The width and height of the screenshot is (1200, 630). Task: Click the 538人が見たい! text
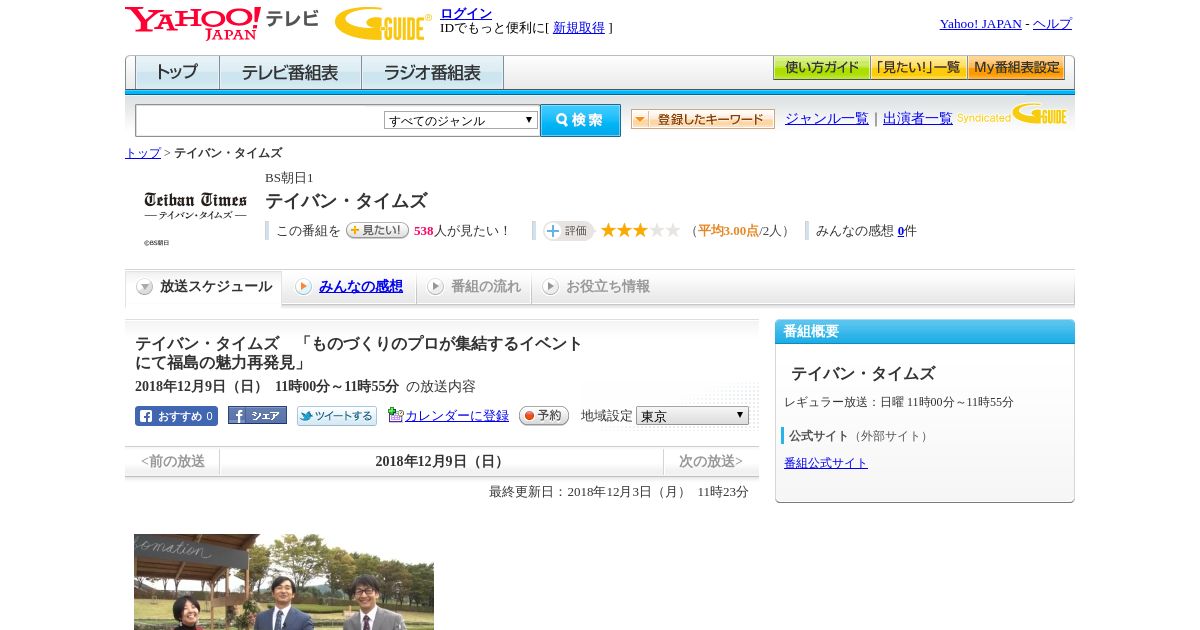462,231
